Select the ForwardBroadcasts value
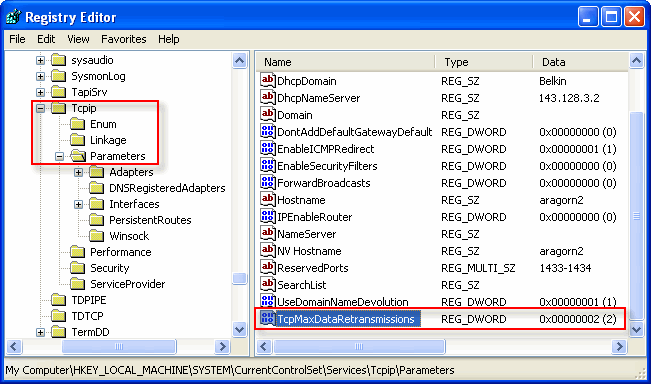This screenshot has width=651, height=384. point(323,183)
